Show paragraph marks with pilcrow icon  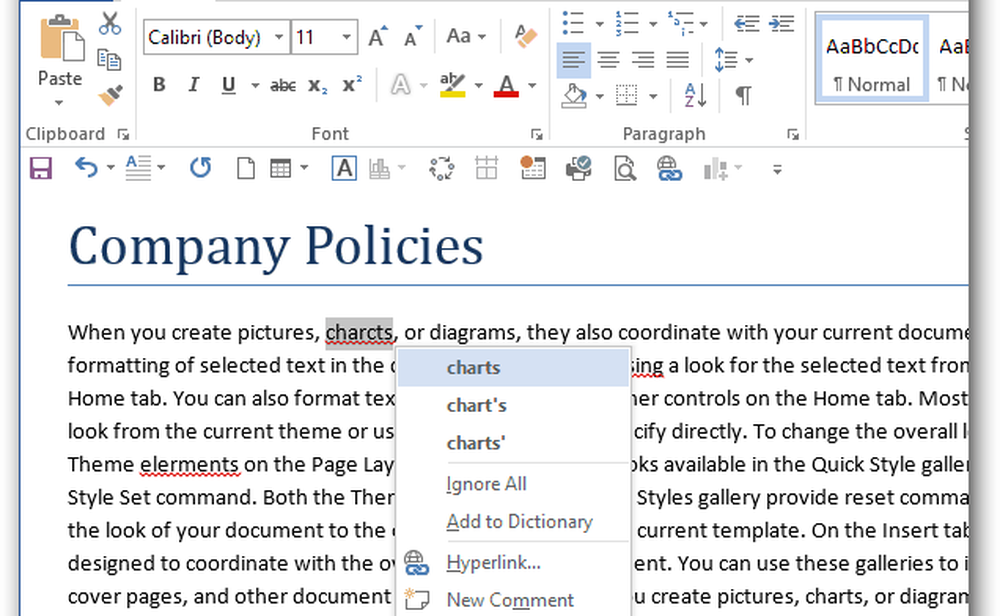pyautogui.click(x=743, y=96)
